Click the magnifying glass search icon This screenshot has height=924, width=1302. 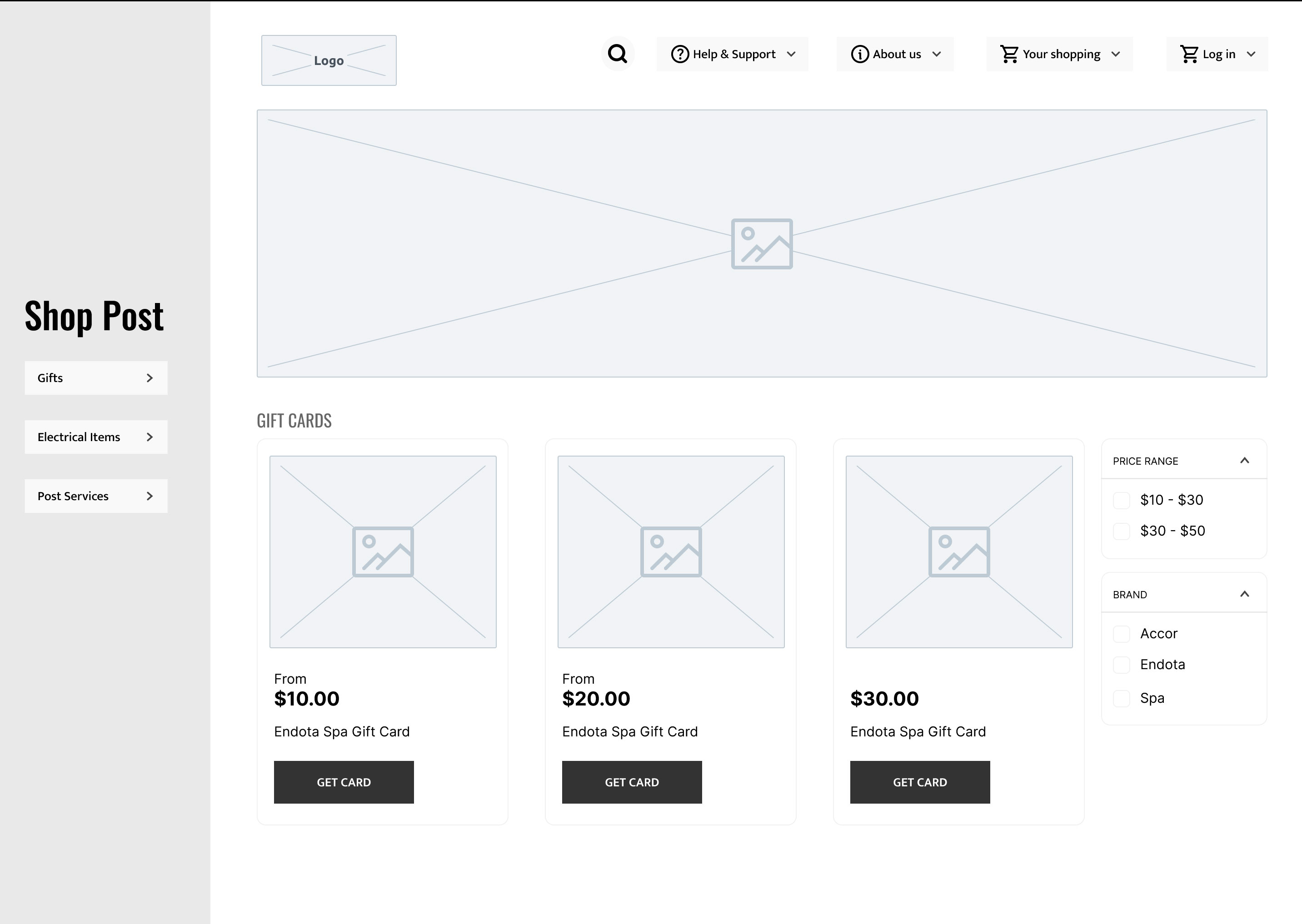coord(618,54)
